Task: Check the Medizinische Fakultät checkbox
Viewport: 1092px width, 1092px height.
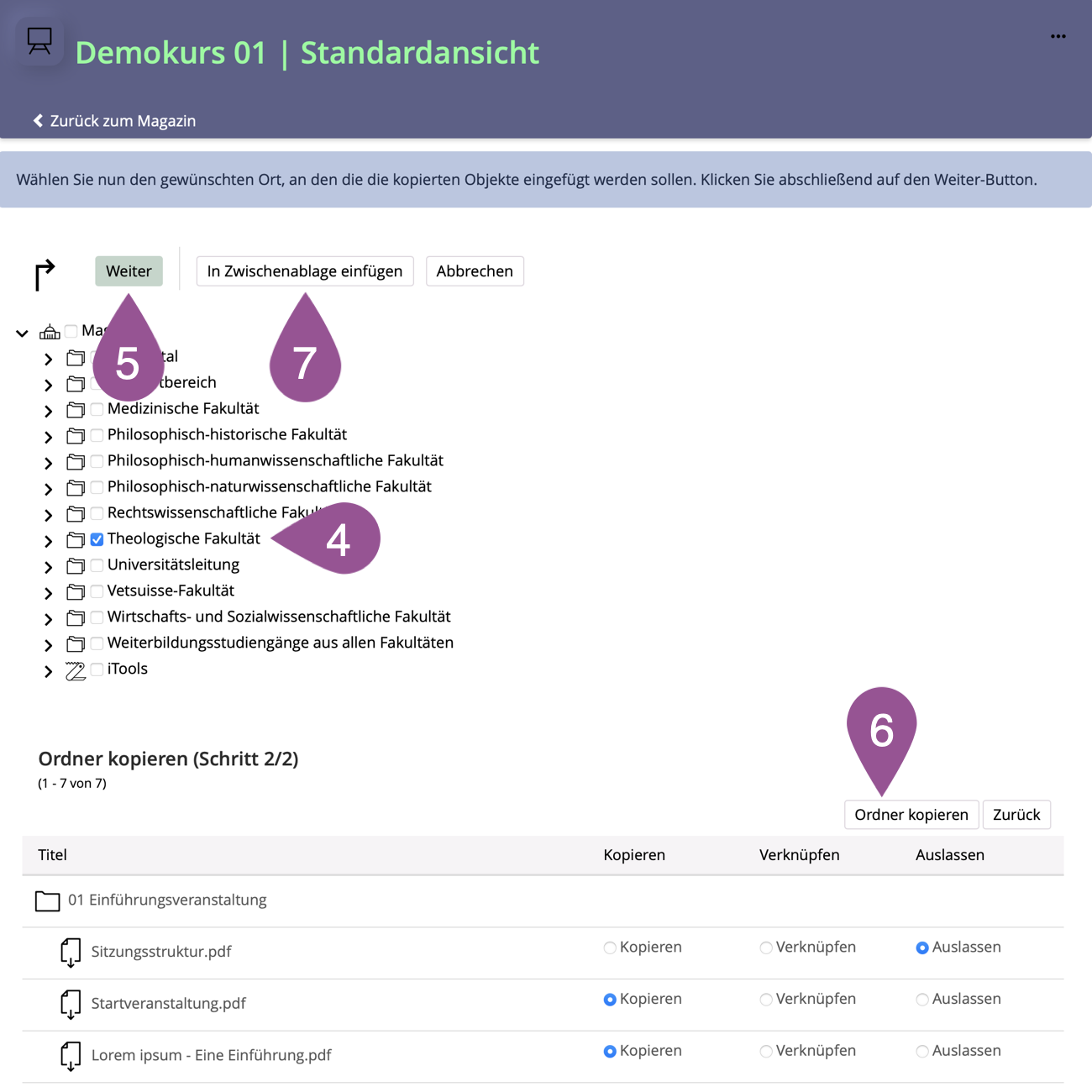Action: [97, 409]
